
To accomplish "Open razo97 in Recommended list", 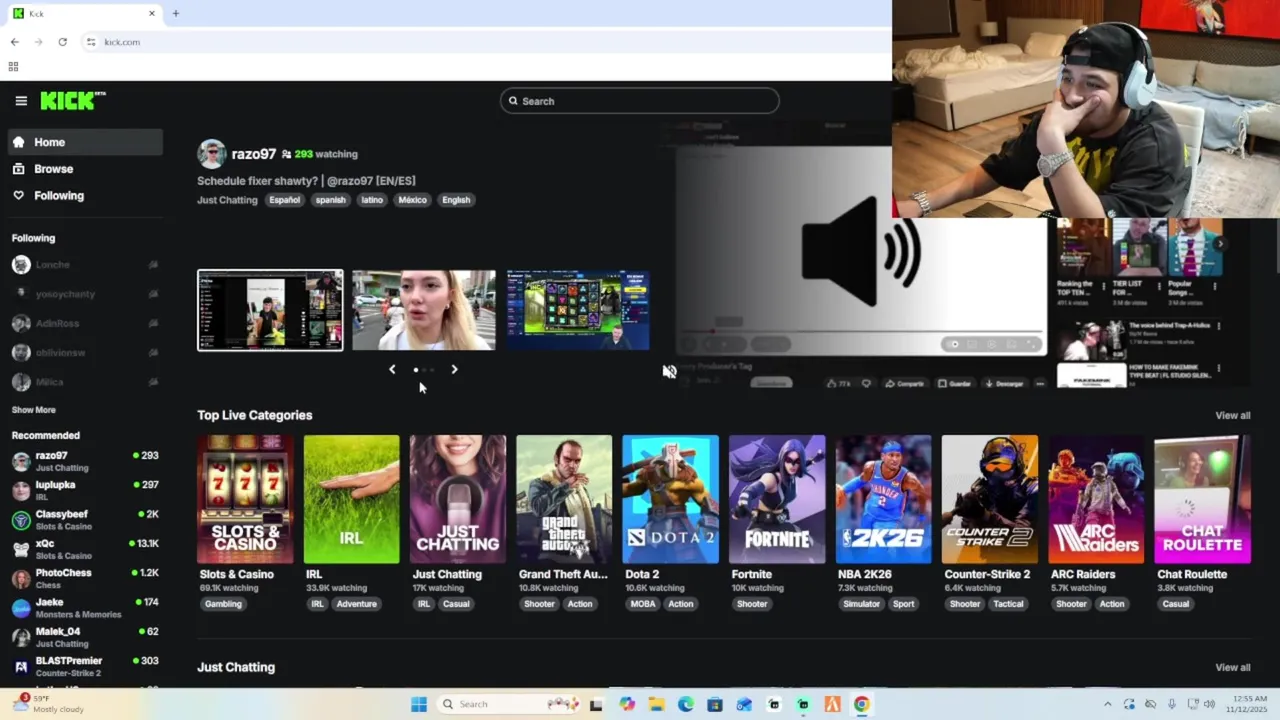I will tap(85, 461).
